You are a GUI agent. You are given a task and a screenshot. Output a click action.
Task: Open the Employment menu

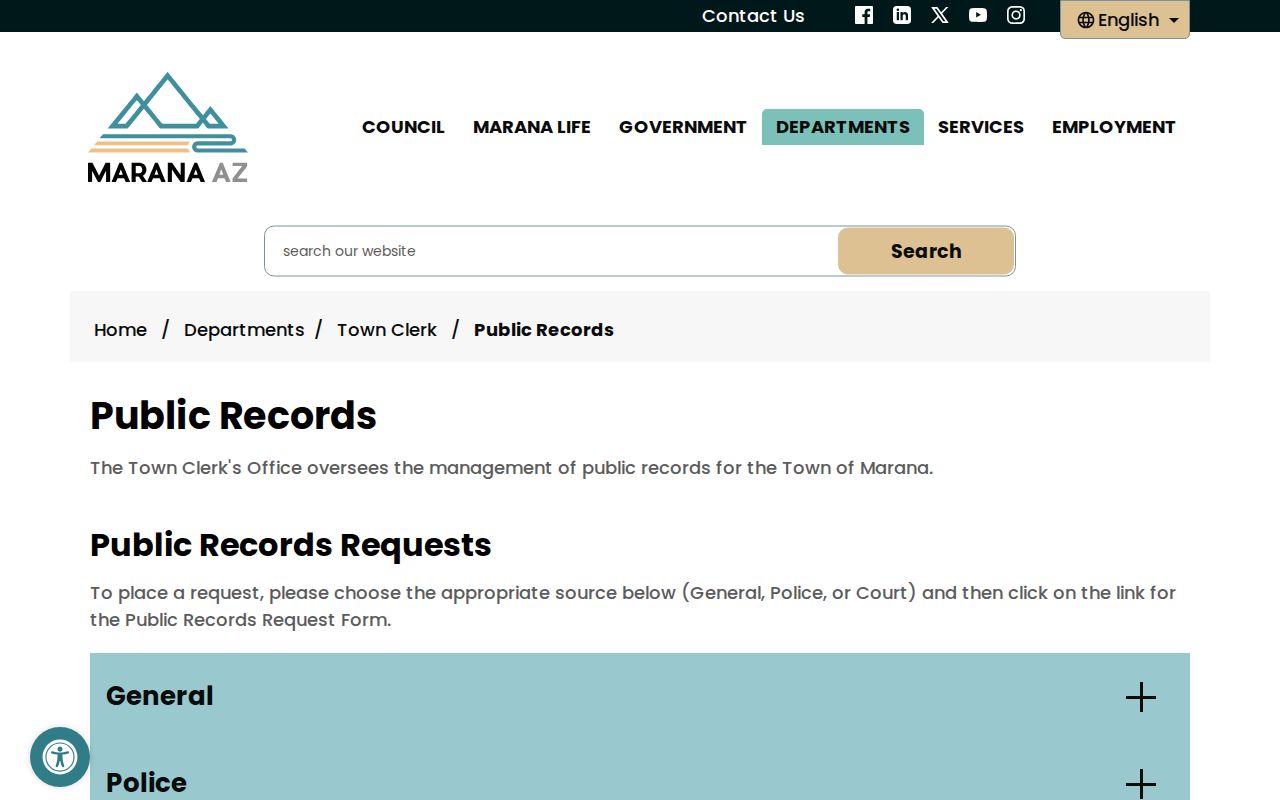tap(1114, 127)
